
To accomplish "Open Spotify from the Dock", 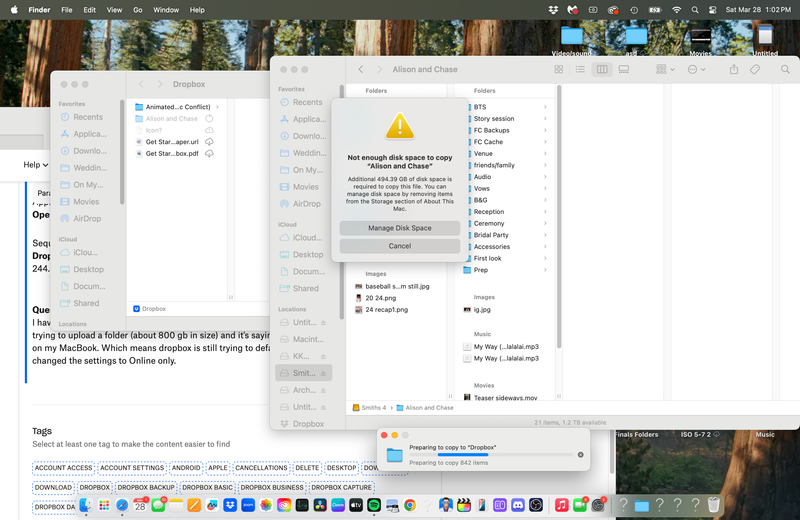I will coord(373,506).
